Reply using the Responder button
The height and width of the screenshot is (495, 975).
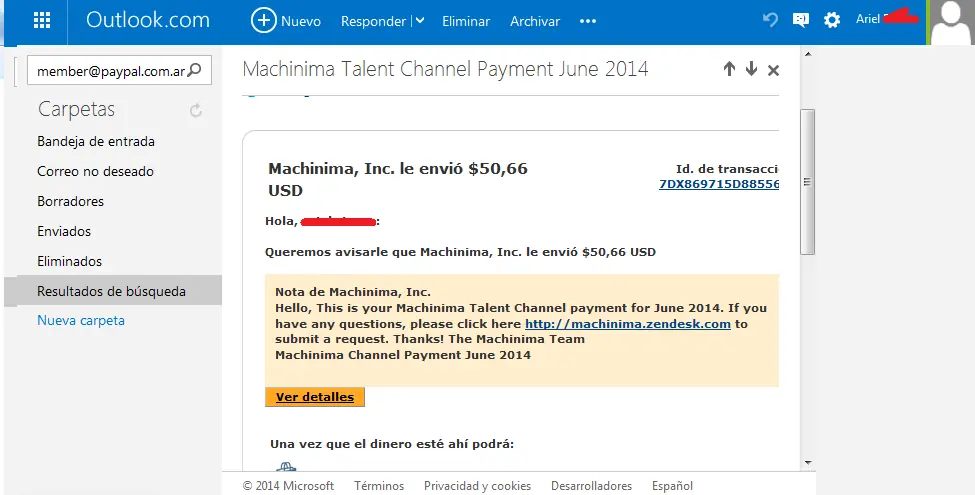(373, 21)
